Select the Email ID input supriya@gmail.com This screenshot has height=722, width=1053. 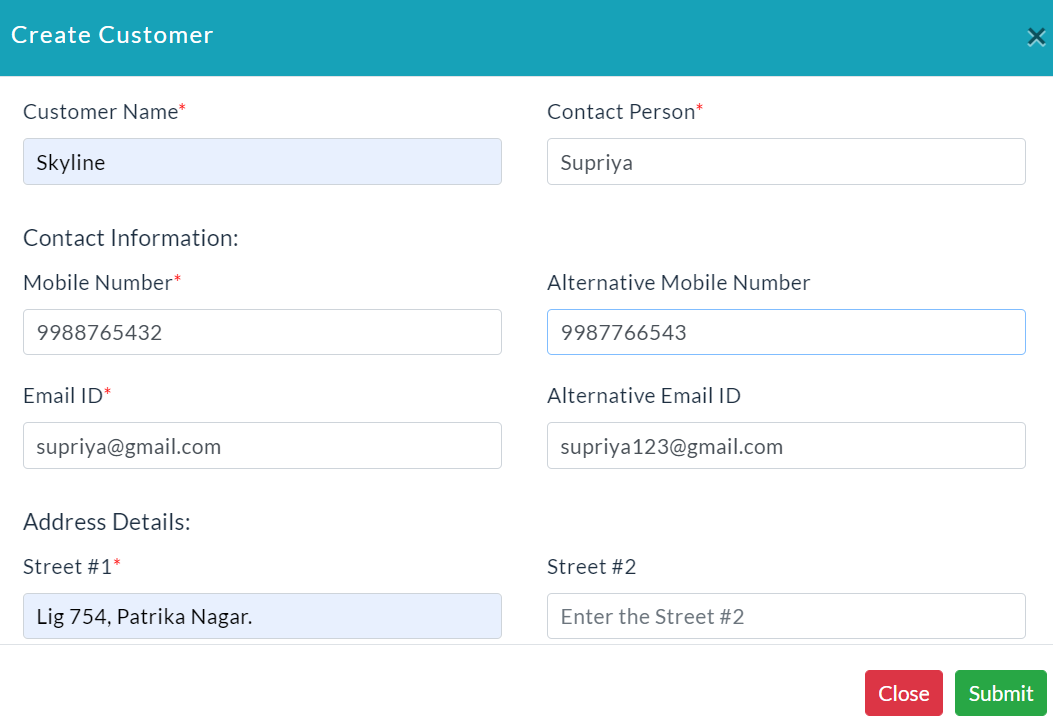click(x=262, y=445)
